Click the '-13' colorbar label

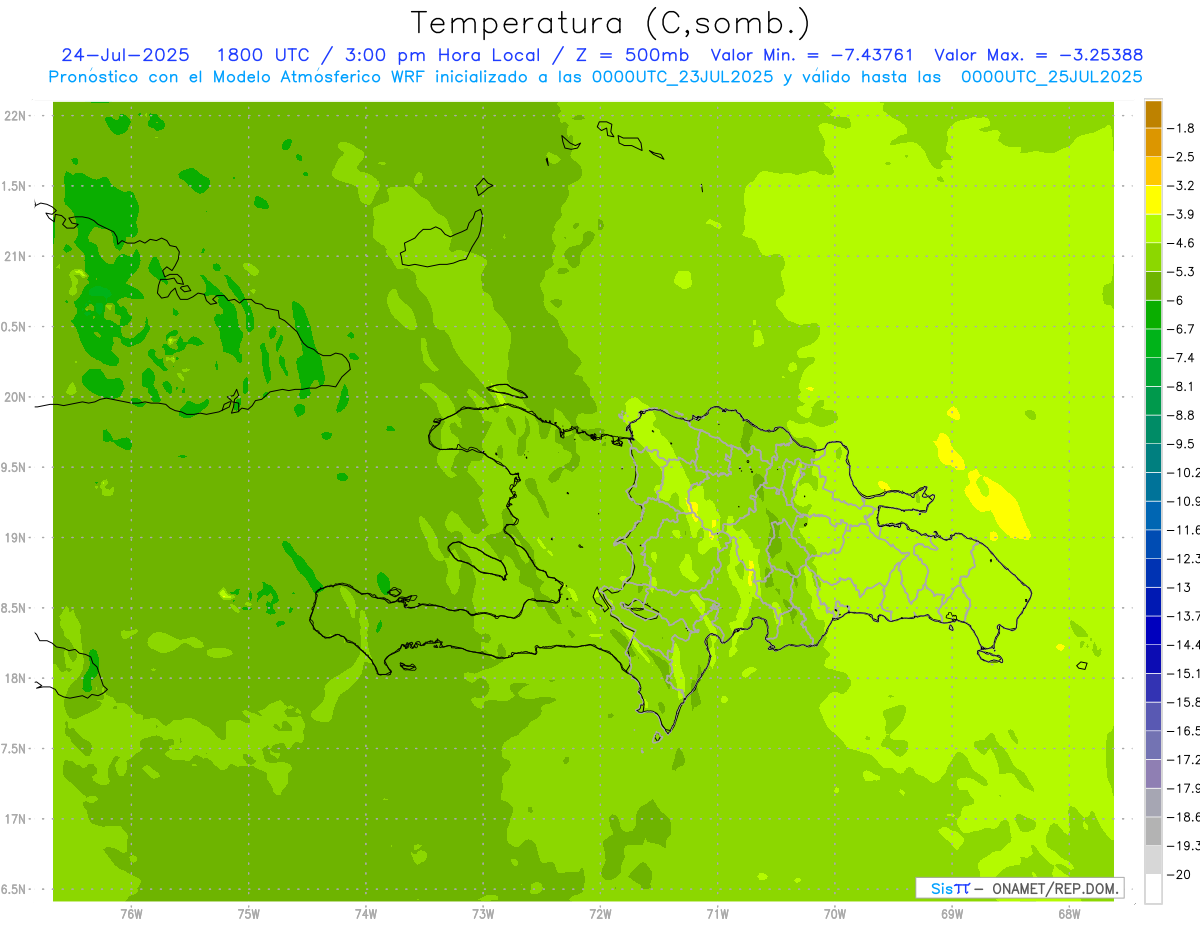(1180, 588)
